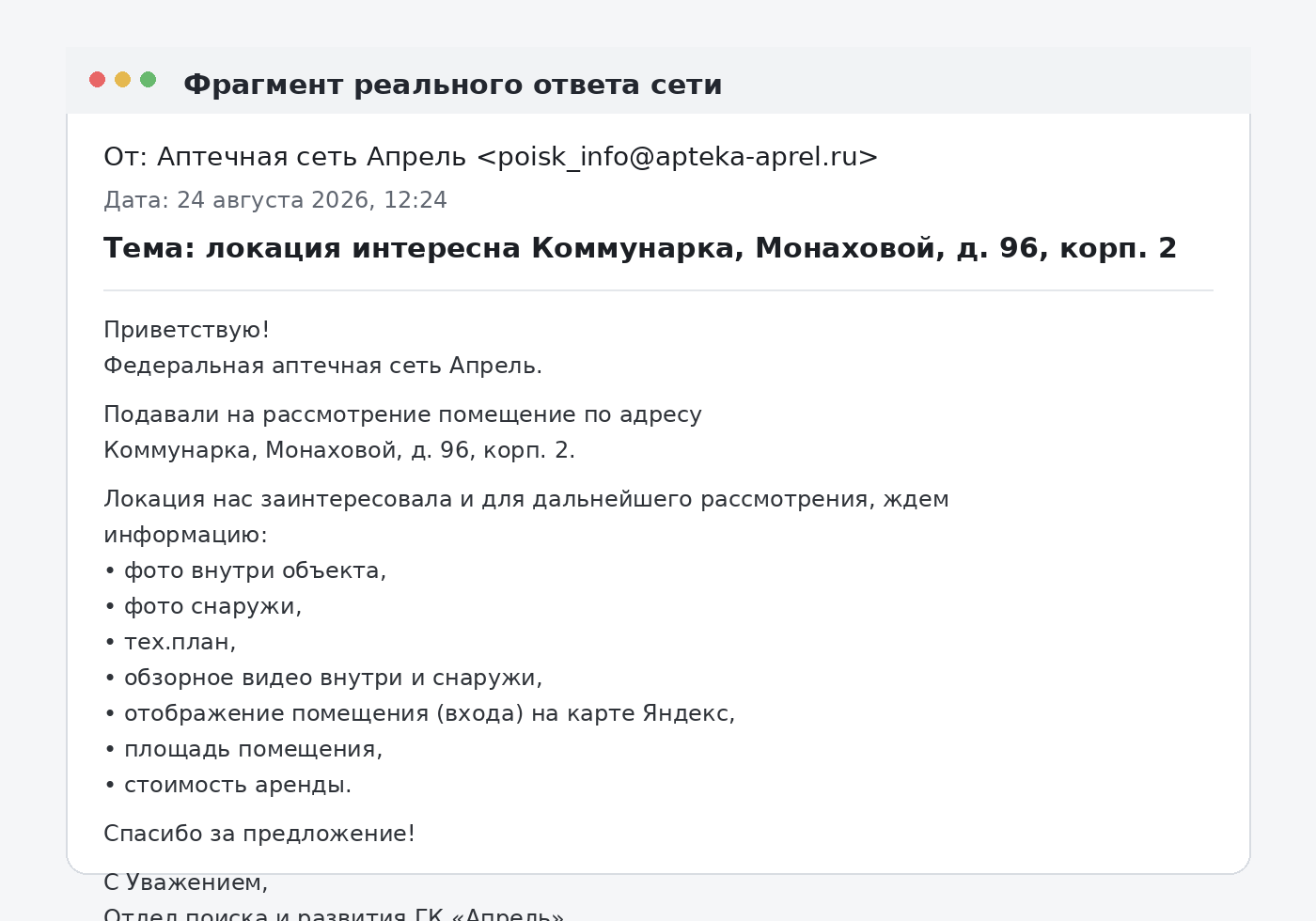The image size is (1316, 921).
Task: Click the sign-off "С Уважением,"
Action: point(186,882)
